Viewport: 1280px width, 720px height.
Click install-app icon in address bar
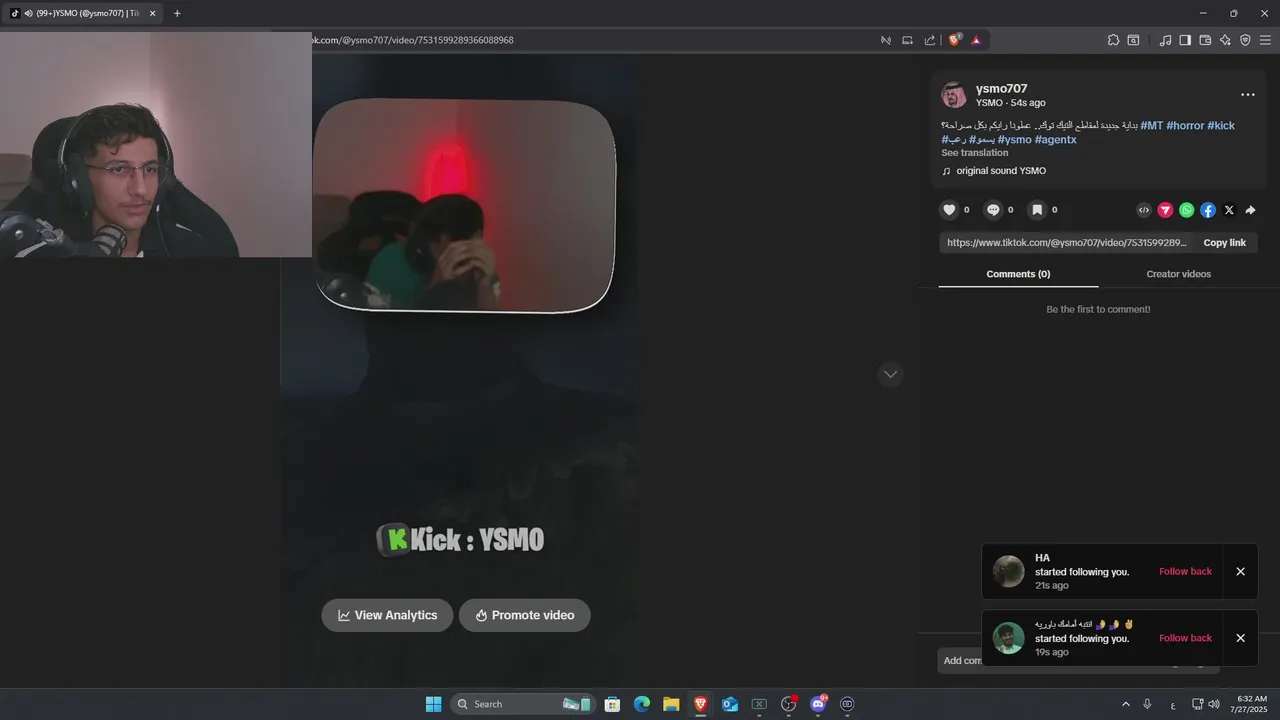pos(908,40)
